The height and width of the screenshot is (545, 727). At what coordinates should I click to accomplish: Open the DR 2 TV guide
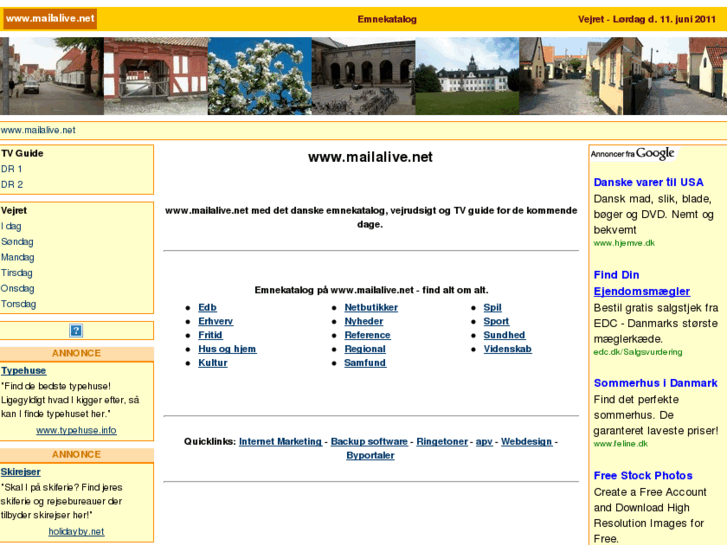(x=12, y=185)
